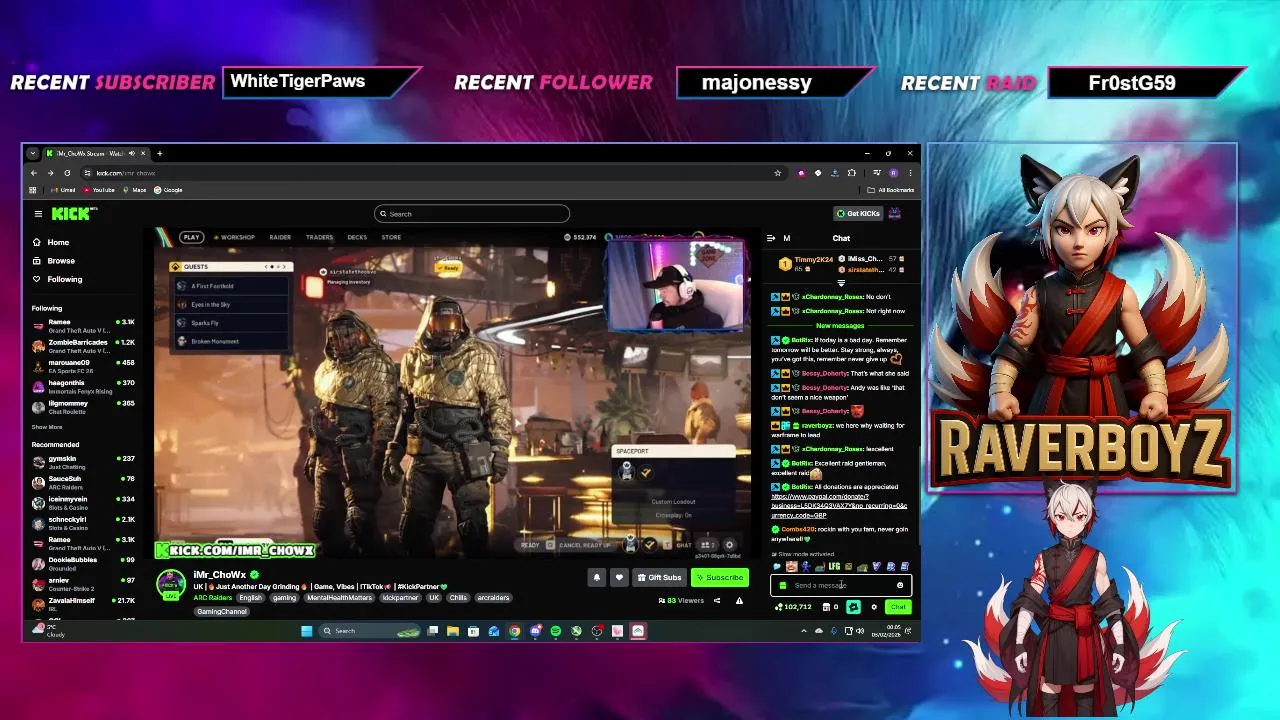
Task: Select the GamingChannel tag
Action: pyautogui.click(x=221, y=611)
